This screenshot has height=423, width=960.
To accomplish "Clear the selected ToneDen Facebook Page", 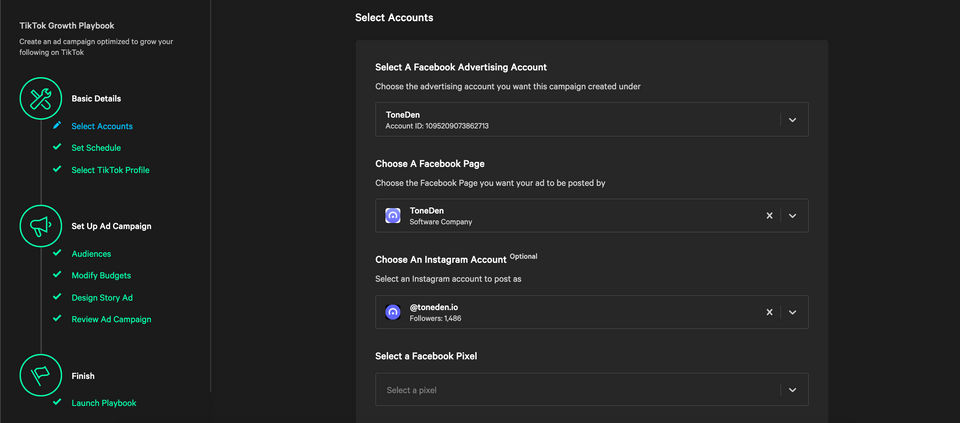I will coord(770,215).
